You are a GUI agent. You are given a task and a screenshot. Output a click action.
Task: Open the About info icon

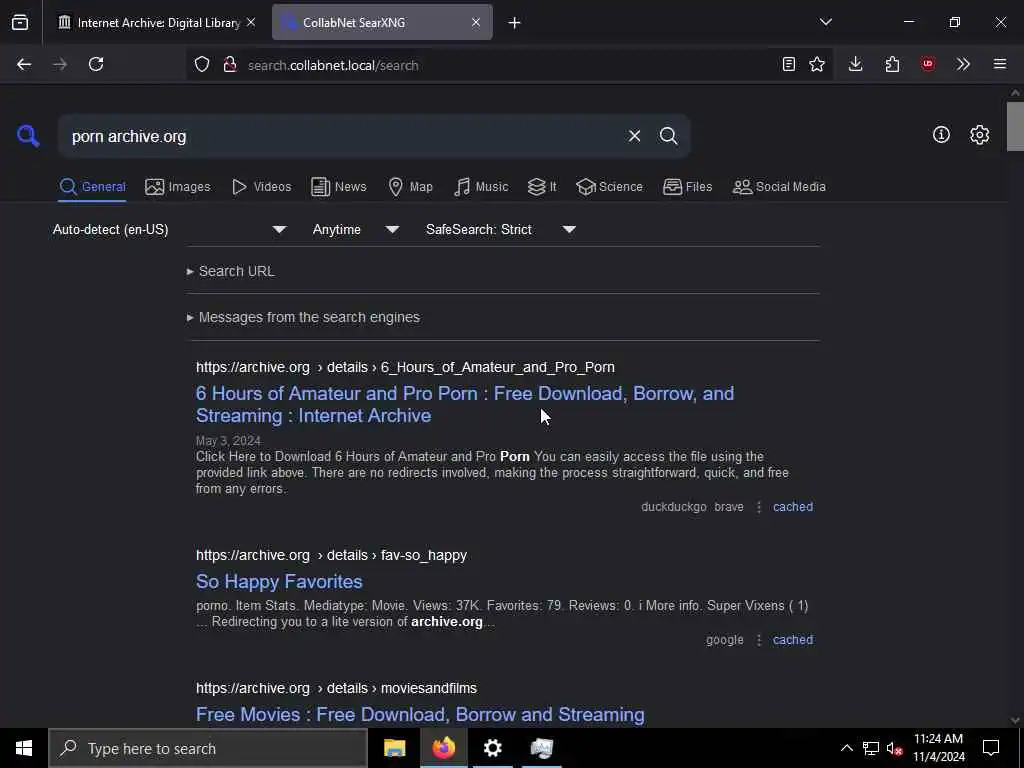pos(941,135)
